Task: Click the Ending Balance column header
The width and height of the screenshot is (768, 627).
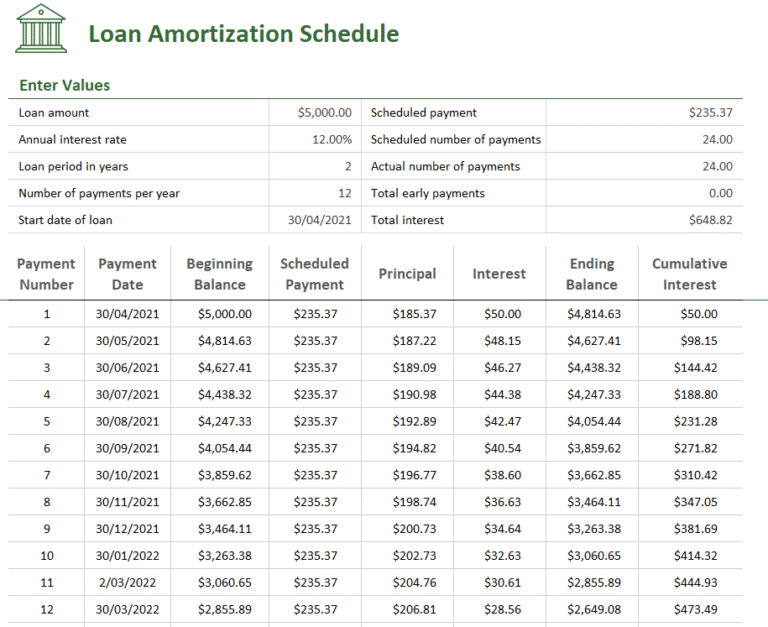Action: [591, 274]
